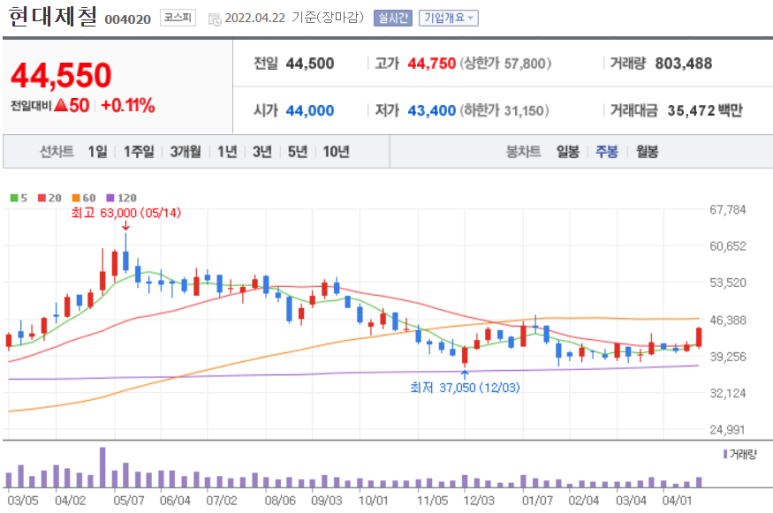
Task: Click the 현대제철 stock name title
Action: click(52, 17)
